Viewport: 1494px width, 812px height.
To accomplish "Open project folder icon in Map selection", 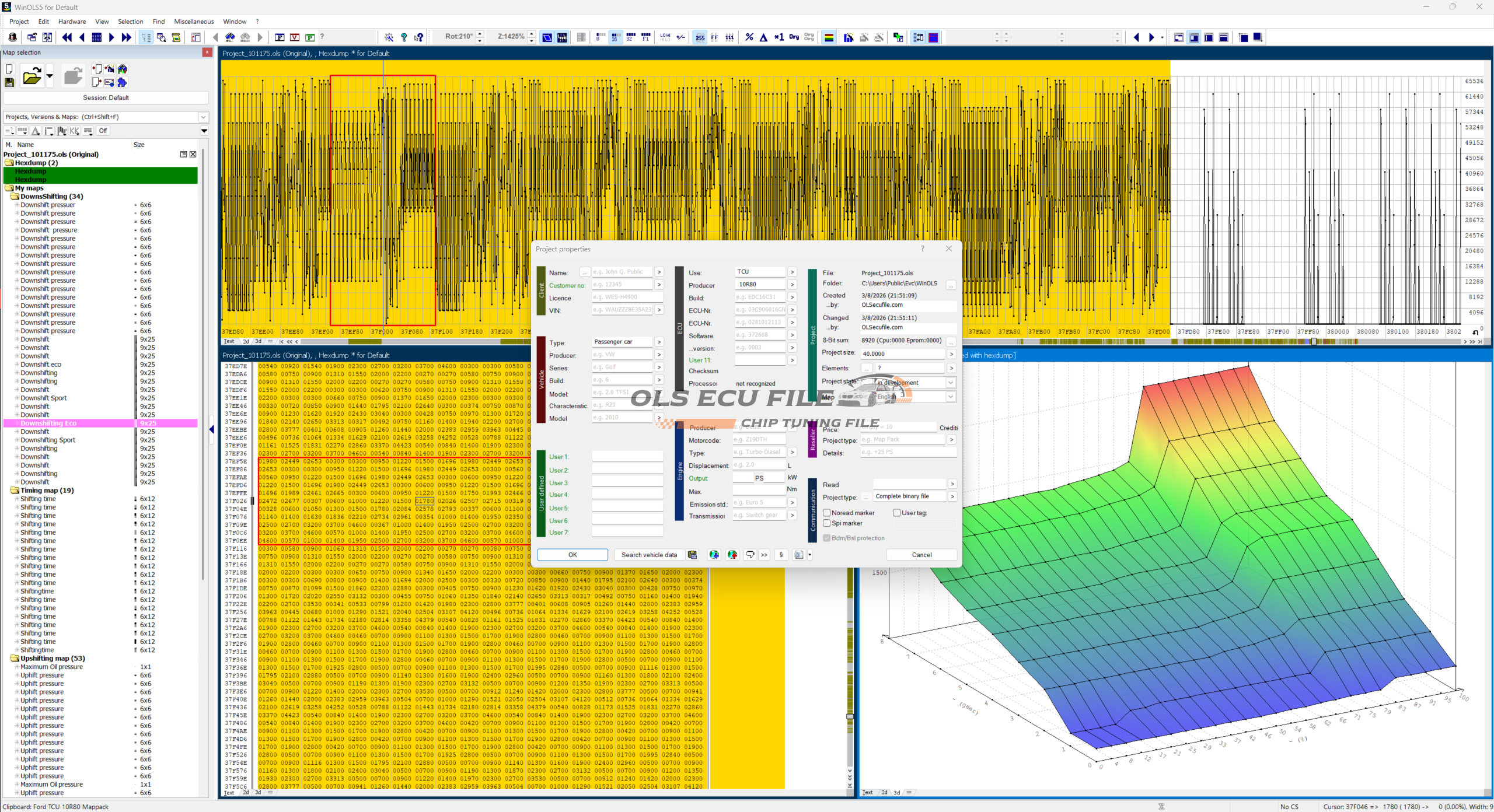I will click(x=32, y=76).
